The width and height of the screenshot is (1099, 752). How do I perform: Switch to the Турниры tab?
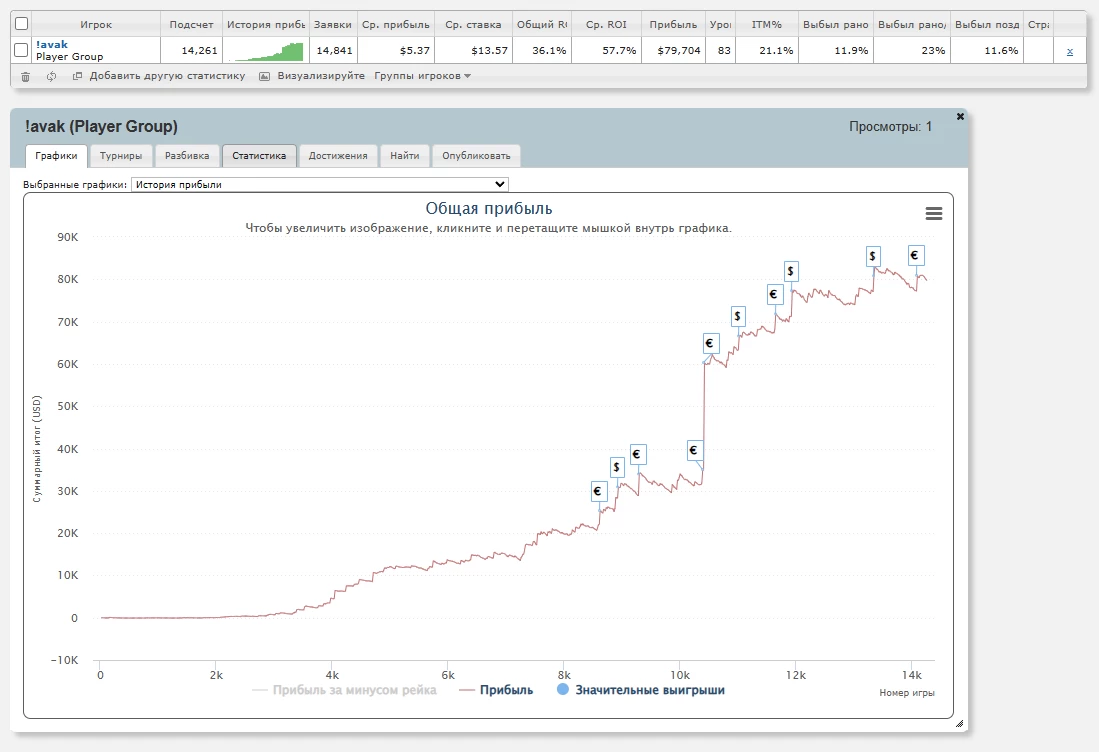click(x=121, y=156)
